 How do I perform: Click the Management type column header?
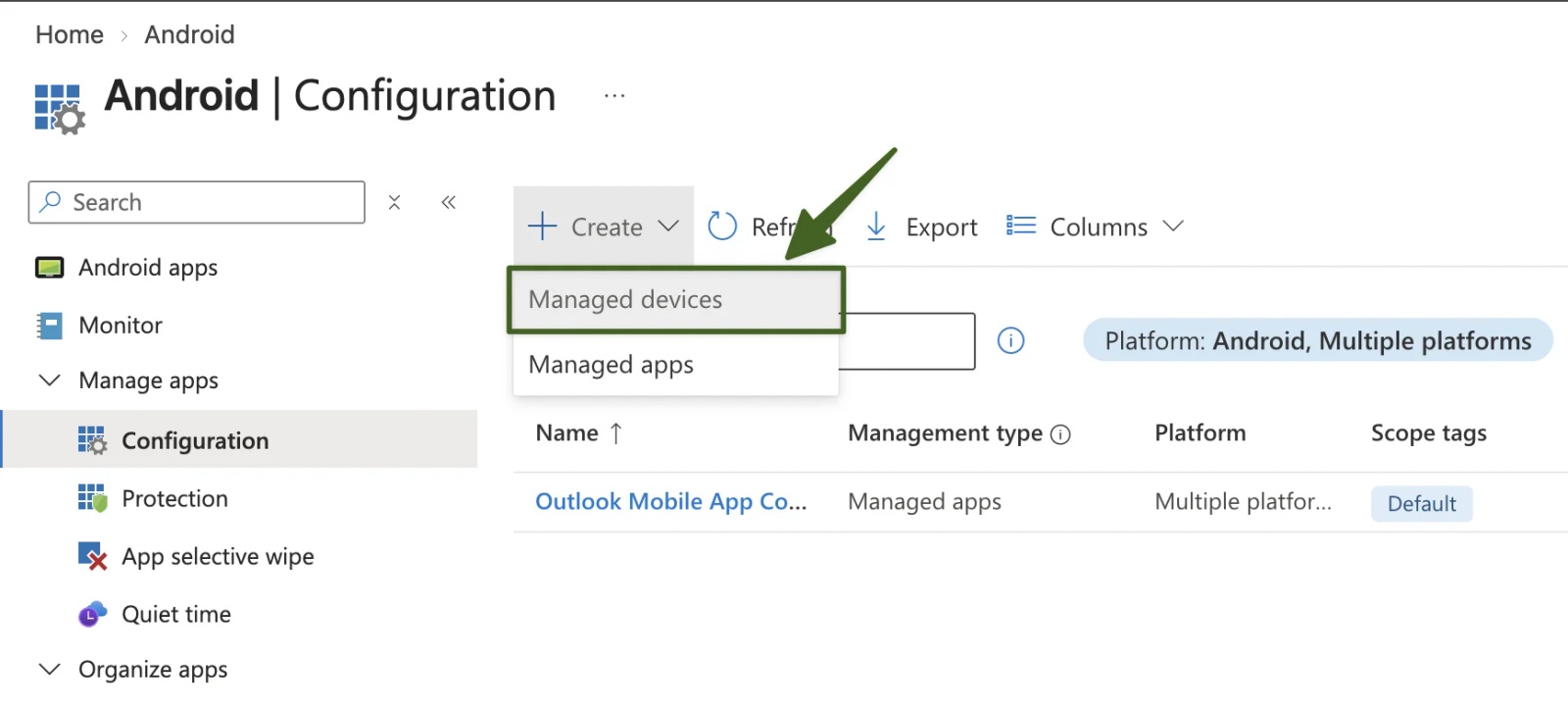[945, 433]
